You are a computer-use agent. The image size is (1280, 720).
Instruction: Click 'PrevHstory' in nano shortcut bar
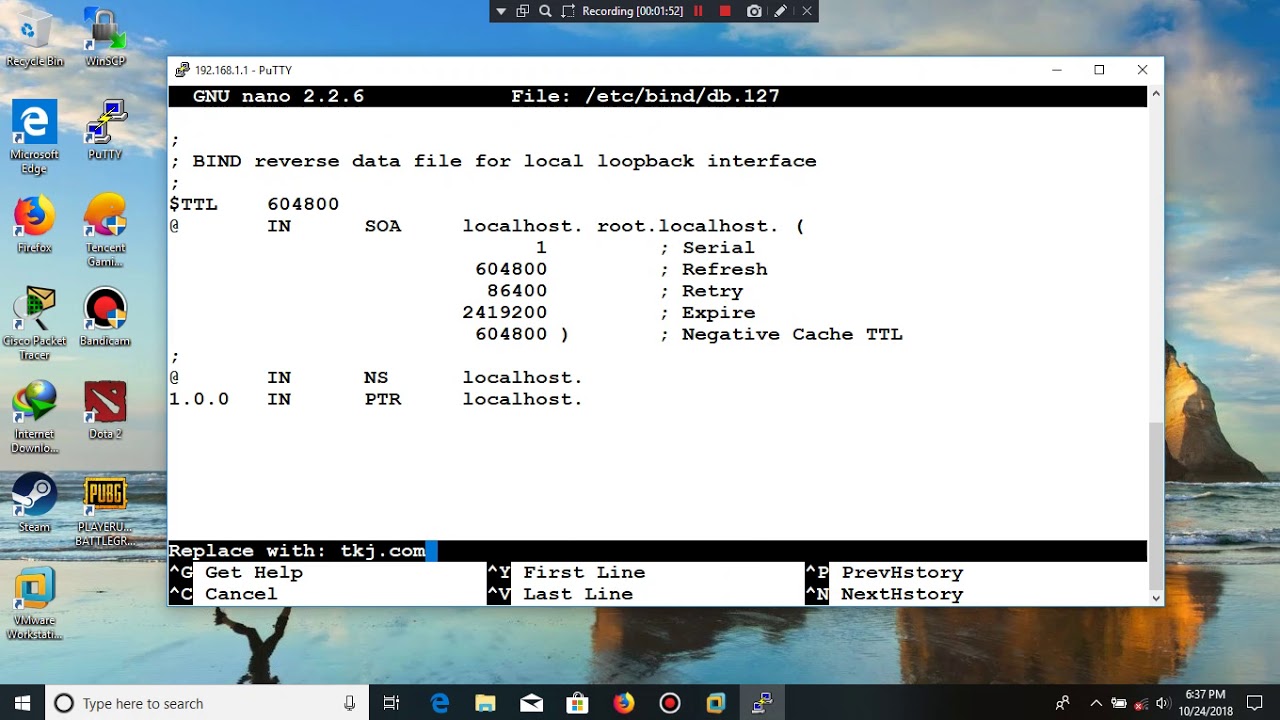902,572
